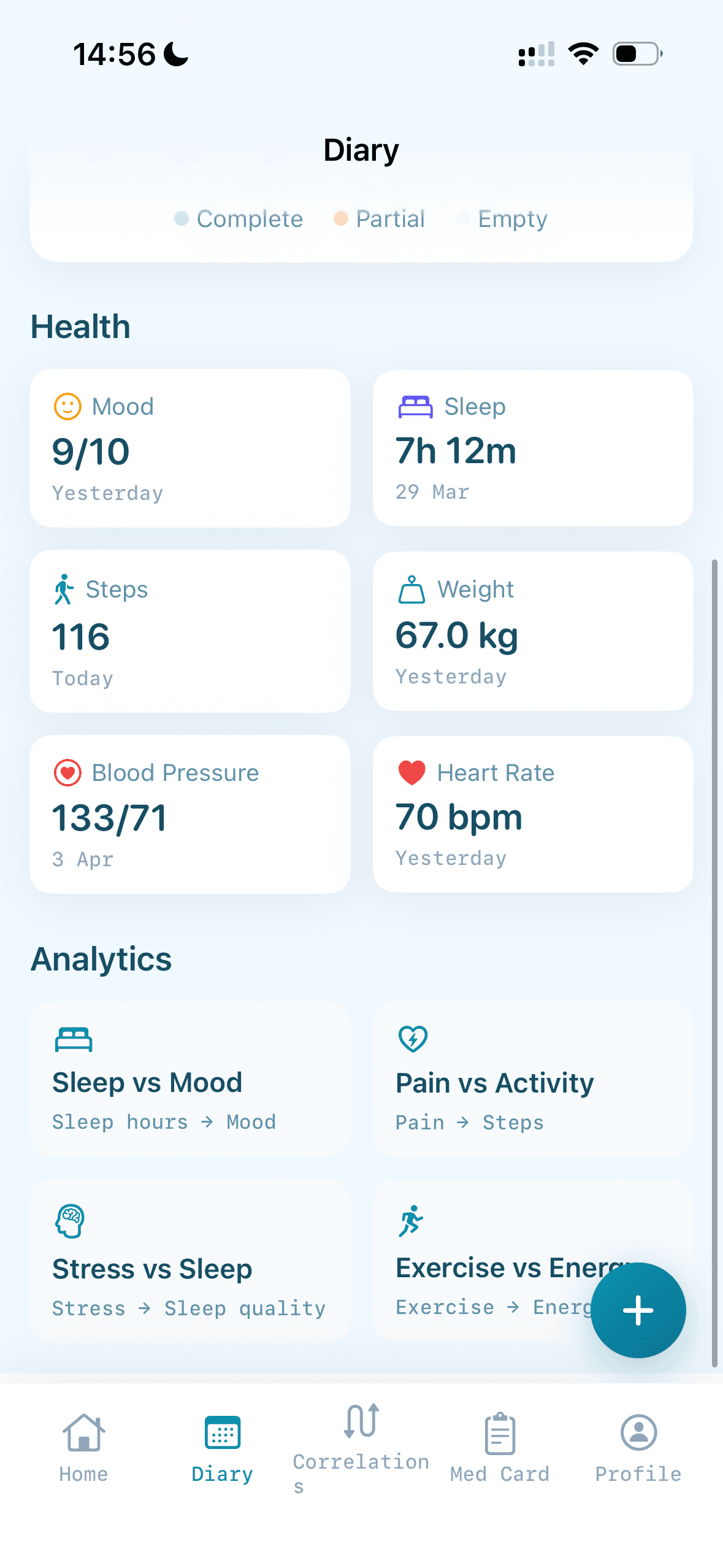Tap the Complete legend color dot
723x1568 pixels.
click(x=182, y=218)
